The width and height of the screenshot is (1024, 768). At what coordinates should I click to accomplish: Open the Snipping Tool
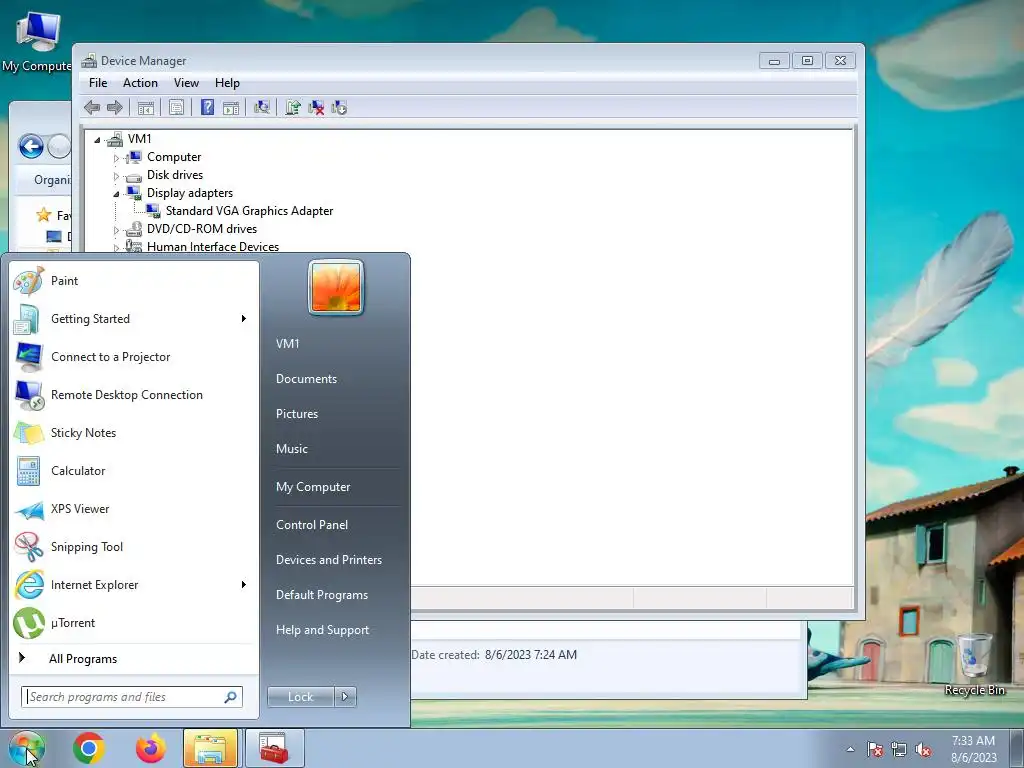point(135,547)
